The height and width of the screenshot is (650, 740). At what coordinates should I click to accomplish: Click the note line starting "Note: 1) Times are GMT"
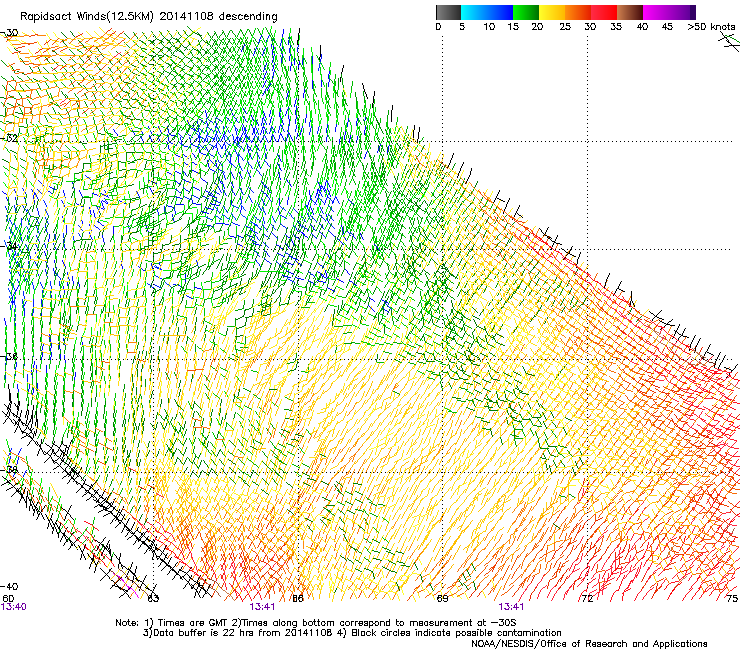click(x=316, y=623)
